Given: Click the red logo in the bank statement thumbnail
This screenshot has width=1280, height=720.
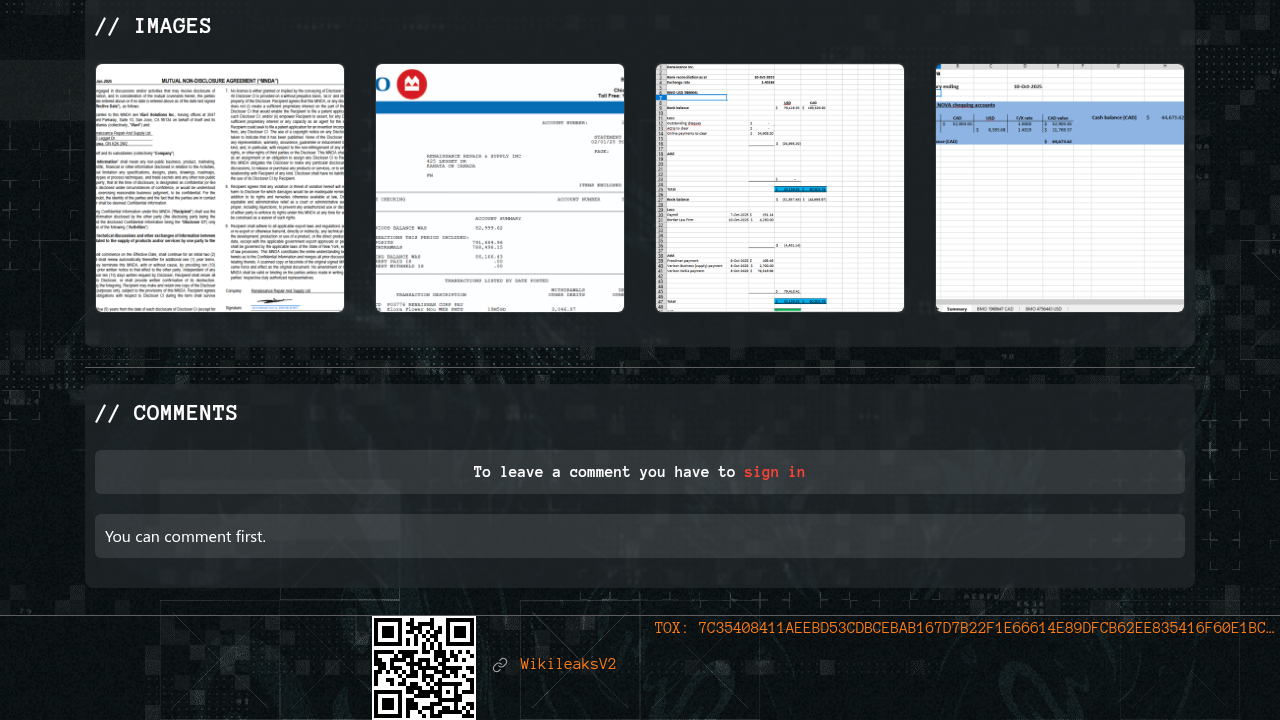Looking at the screenshot, I should (411, 84).
